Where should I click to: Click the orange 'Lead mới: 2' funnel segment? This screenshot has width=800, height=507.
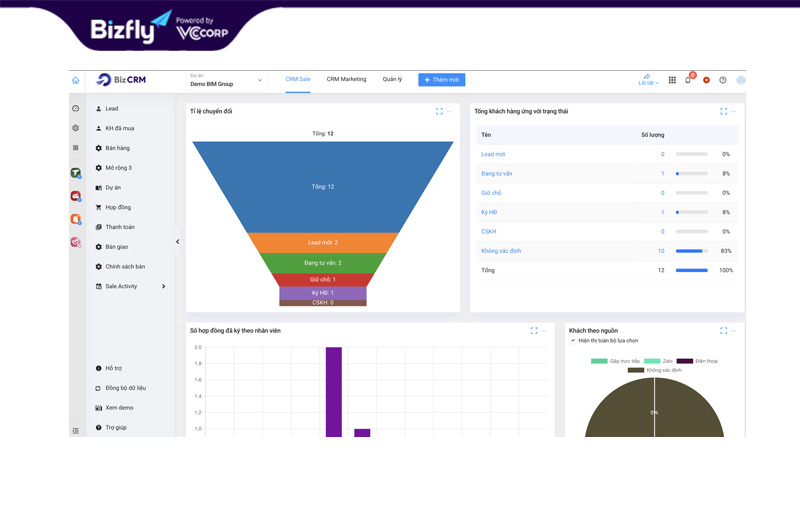pyautogui.click(x=322, y=243)
